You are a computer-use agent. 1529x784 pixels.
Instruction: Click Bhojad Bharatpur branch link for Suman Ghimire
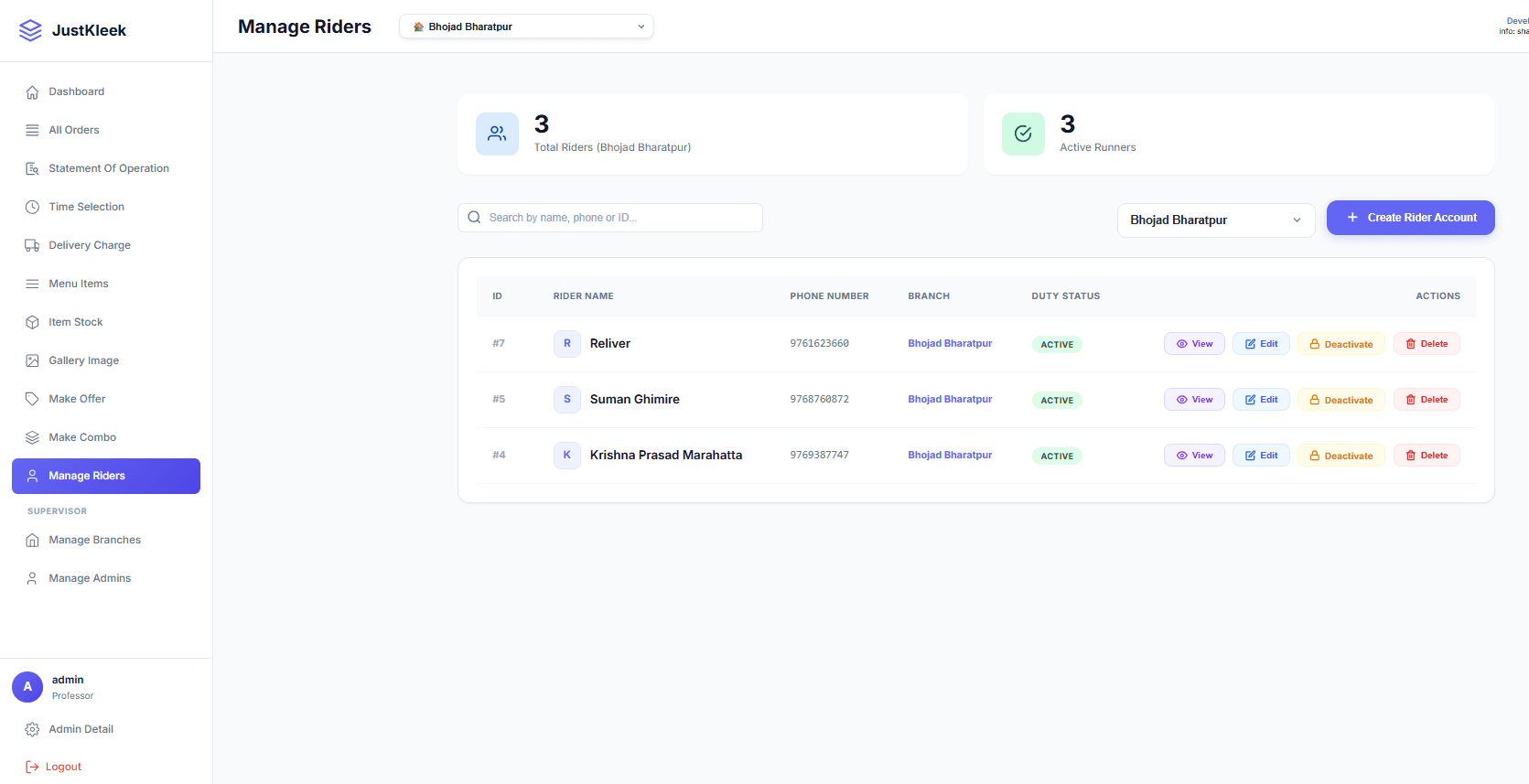pyautogui.click(x=950, y=400)
